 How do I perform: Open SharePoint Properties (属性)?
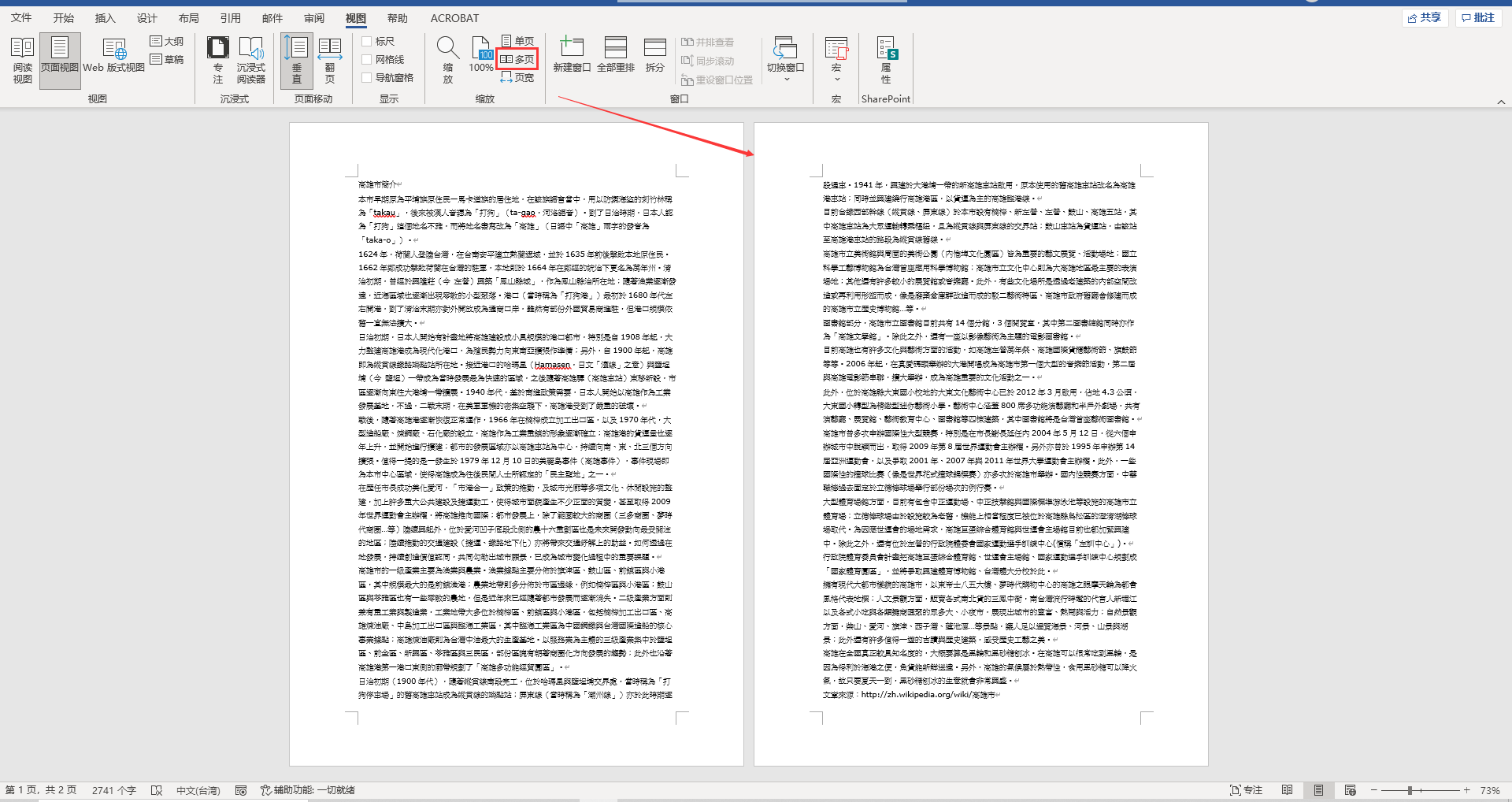886,61
